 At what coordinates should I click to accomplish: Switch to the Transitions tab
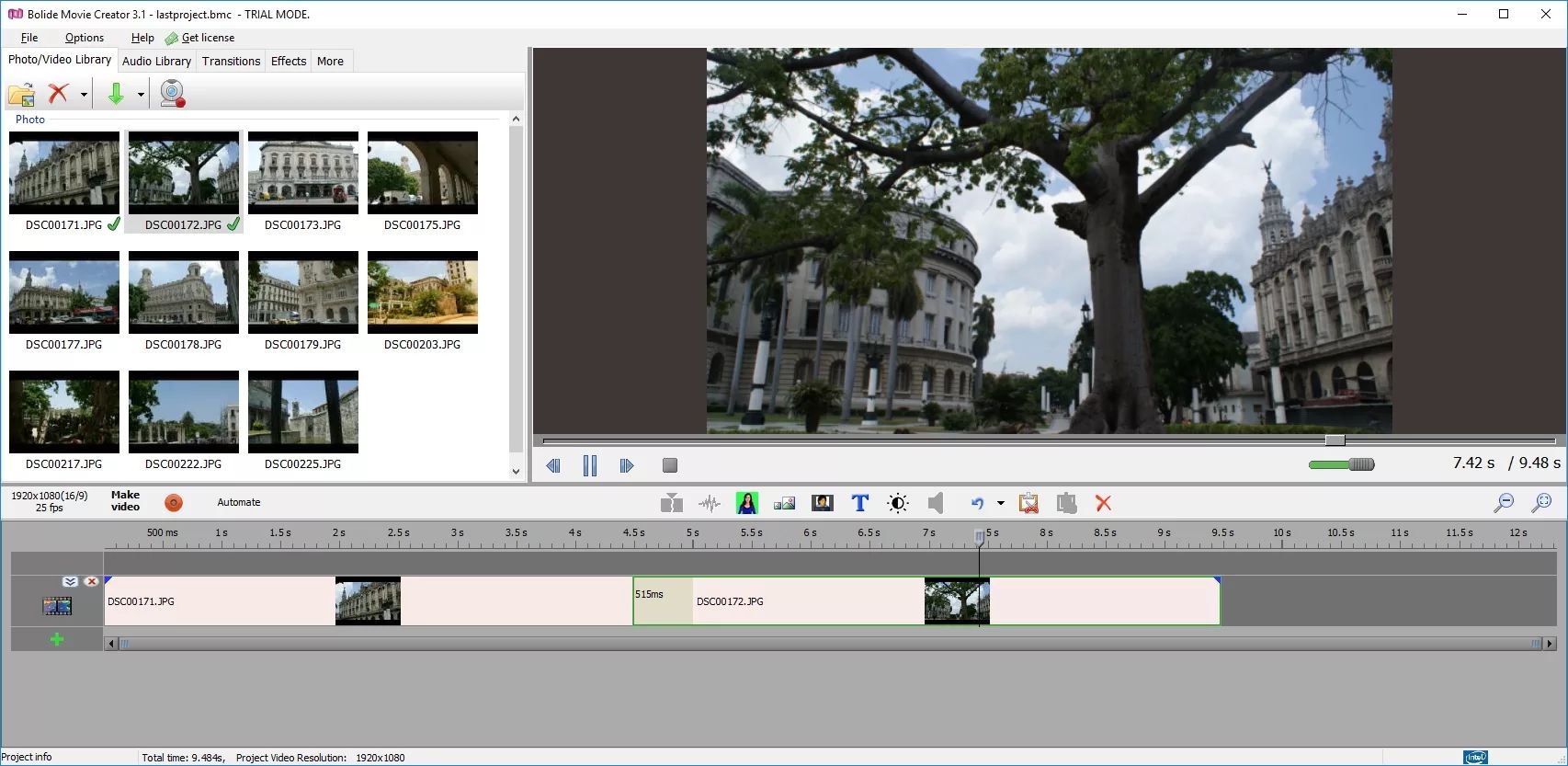coord(231,61)
